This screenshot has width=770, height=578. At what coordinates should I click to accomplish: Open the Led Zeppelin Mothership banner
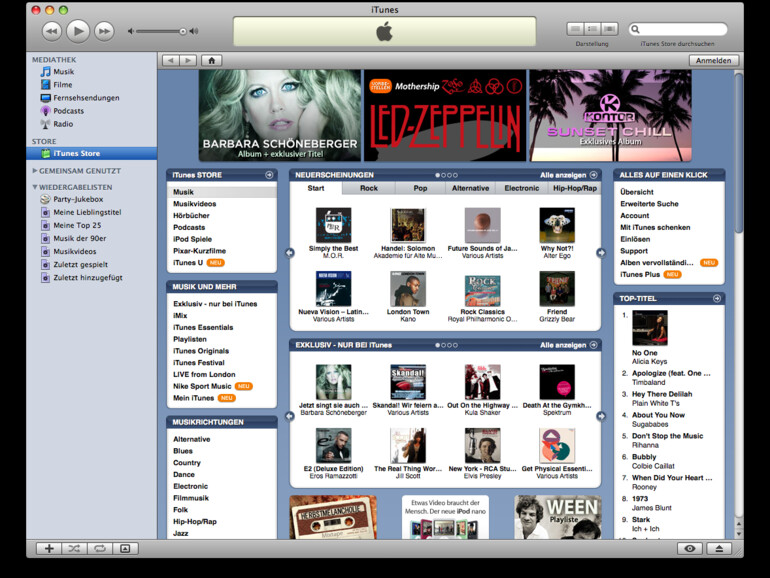[x=445, y=115]
